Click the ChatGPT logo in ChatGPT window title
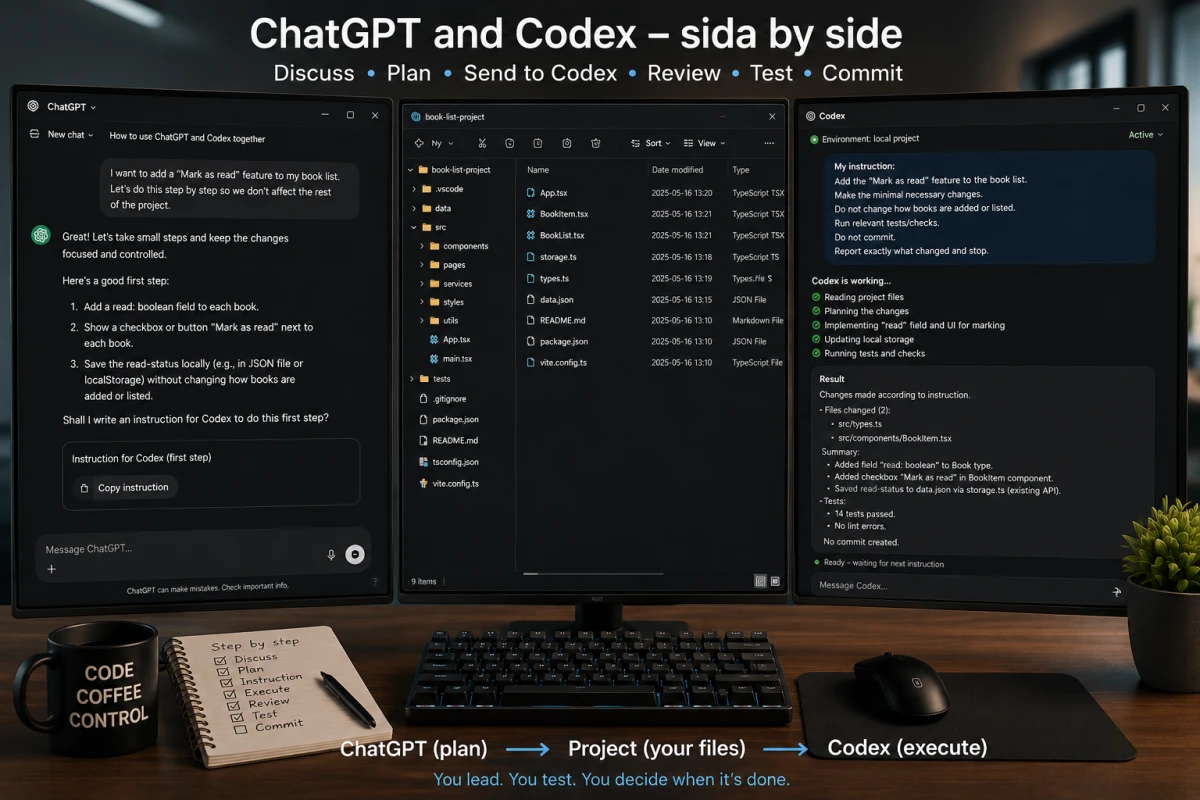Viewport: 1200px width, 800px height. [33, 106]
